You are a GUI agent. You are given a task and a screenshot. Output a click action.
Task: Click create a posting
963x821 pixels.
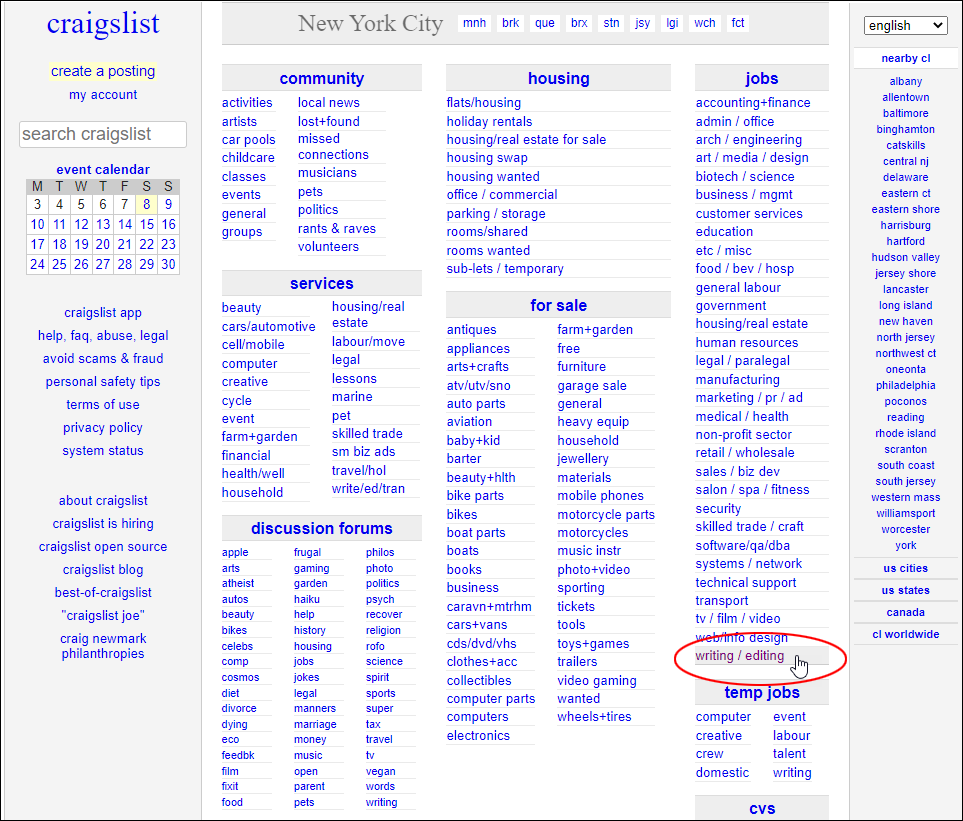point(103,71)
